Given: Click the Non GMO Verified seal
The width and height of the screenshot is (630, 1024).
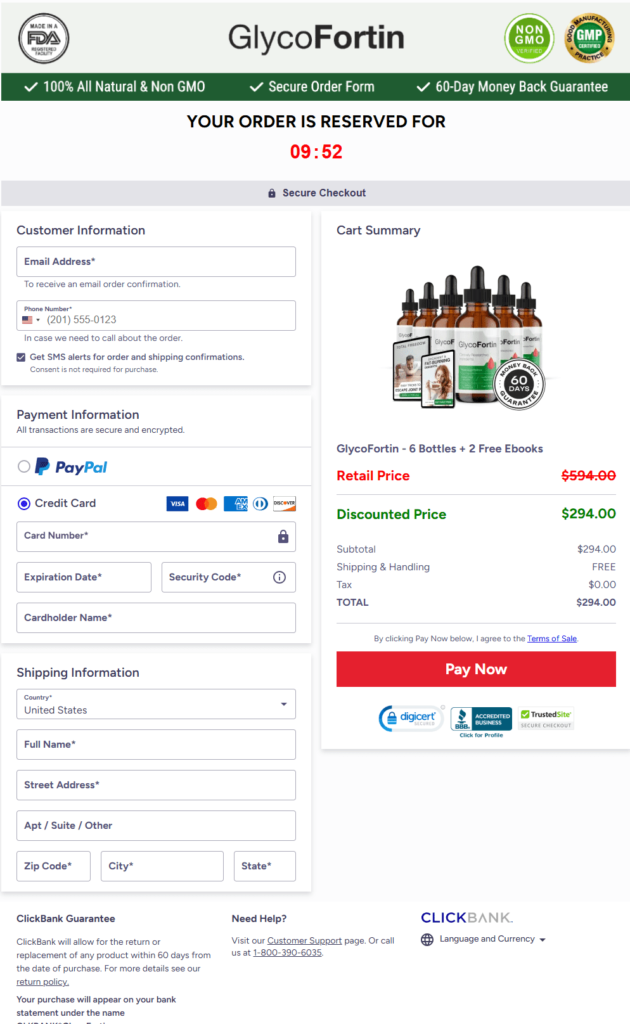Looking at the screenshot, I should coord(529,38).
